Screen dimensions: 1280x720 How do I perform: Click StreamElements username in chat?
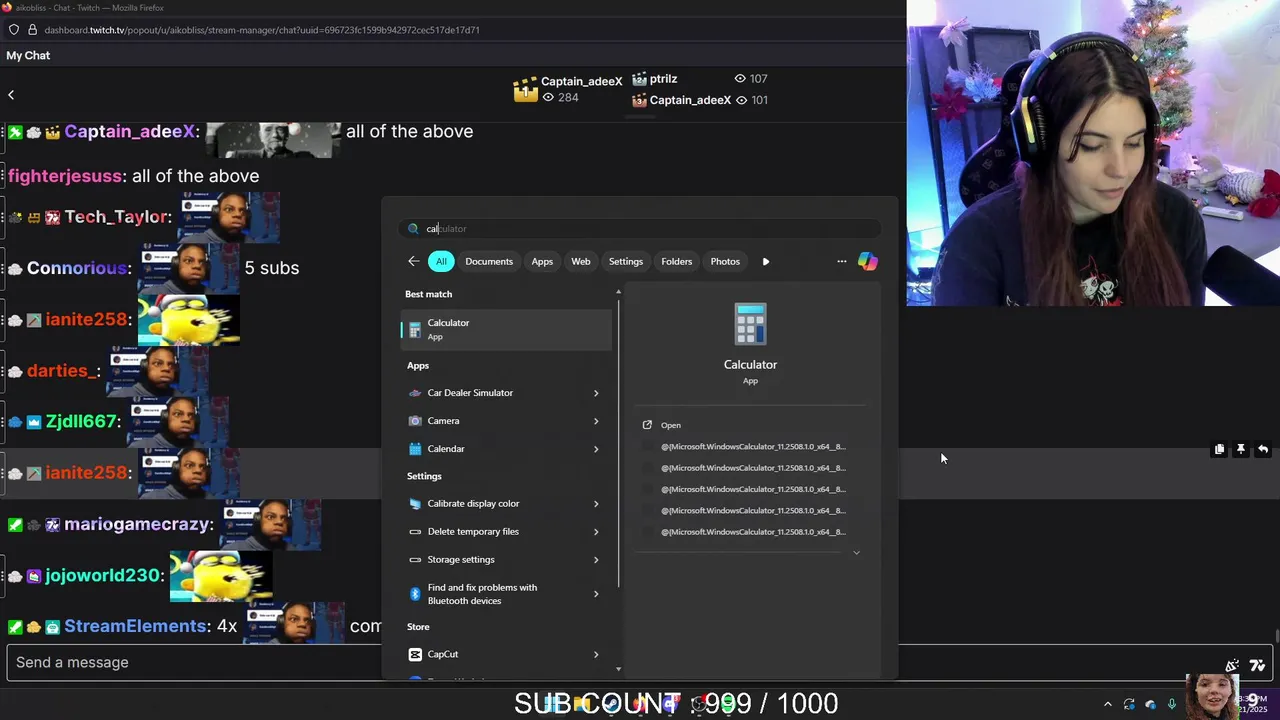click(135, 626)
